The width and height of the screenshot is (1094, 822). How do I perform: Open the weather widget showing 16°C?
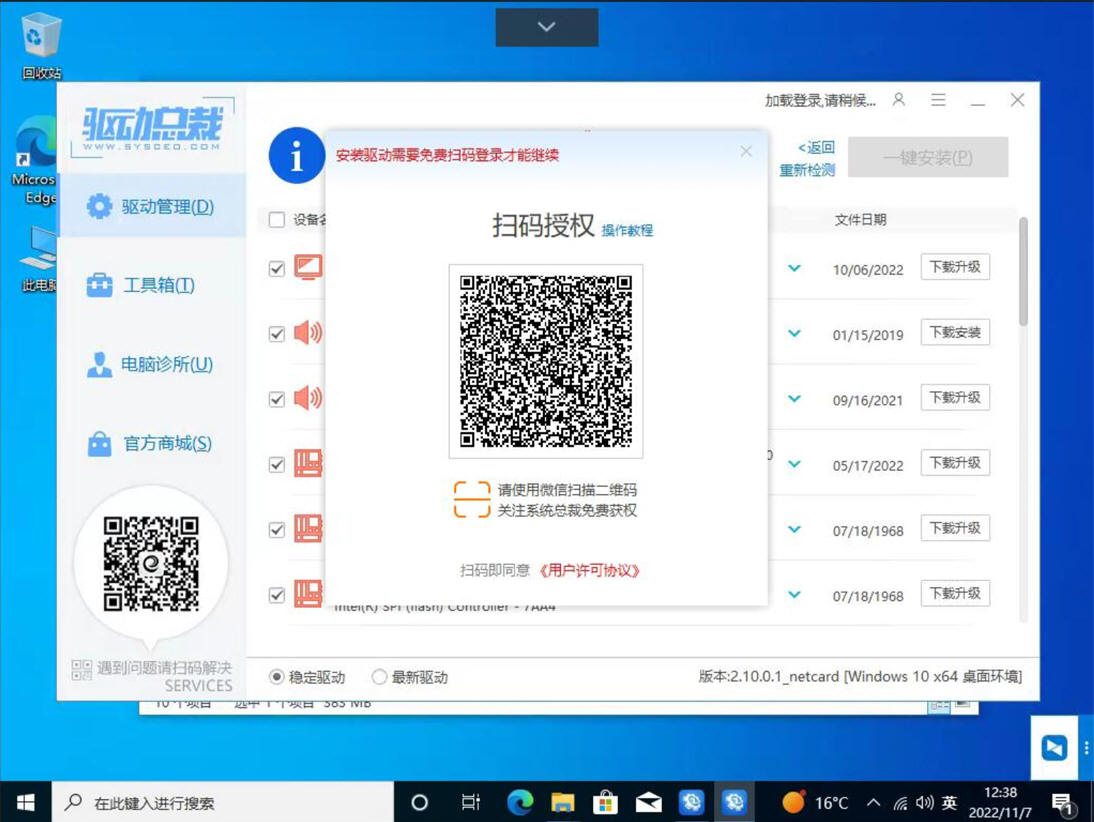[x=815, y=802]
